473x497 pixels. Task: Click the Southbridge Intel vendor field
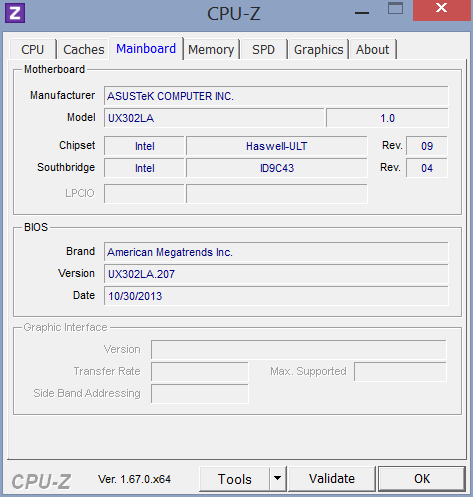(x=144, y=168)
